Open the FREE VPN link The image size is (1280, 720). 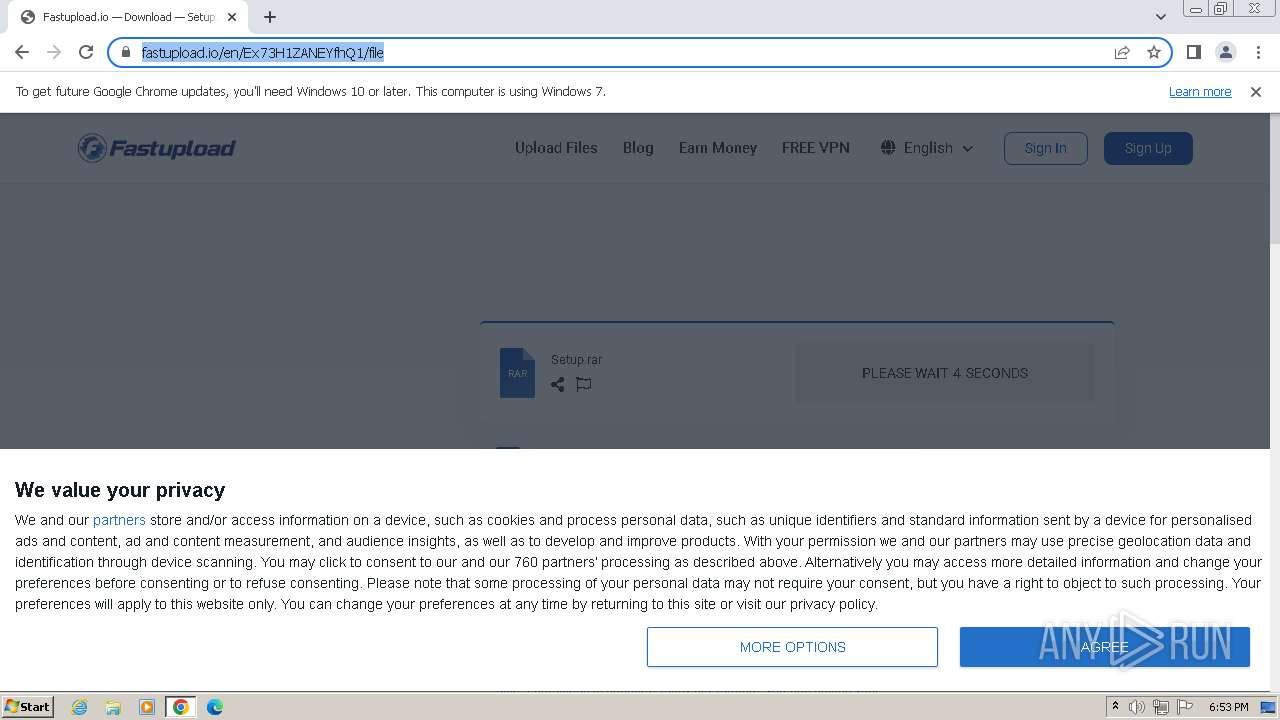click(x=816, y=148)
